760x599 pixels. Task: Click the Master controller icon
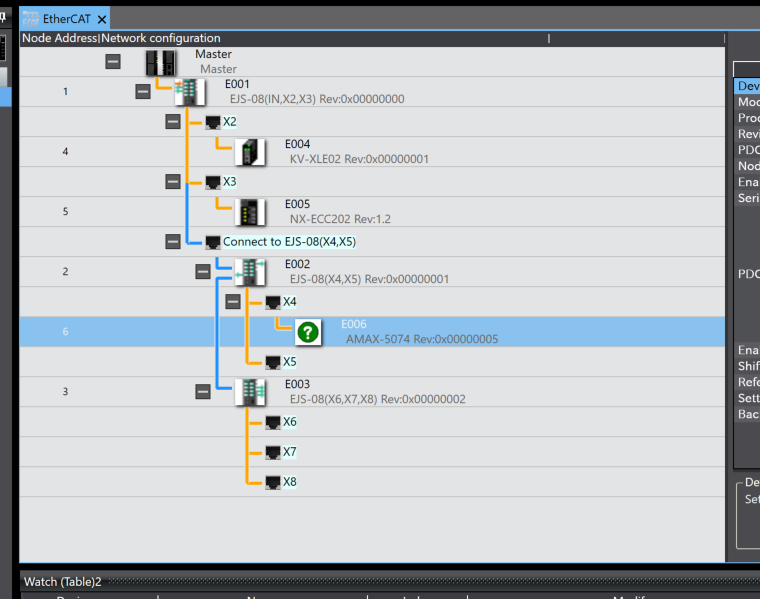[160, 62]
